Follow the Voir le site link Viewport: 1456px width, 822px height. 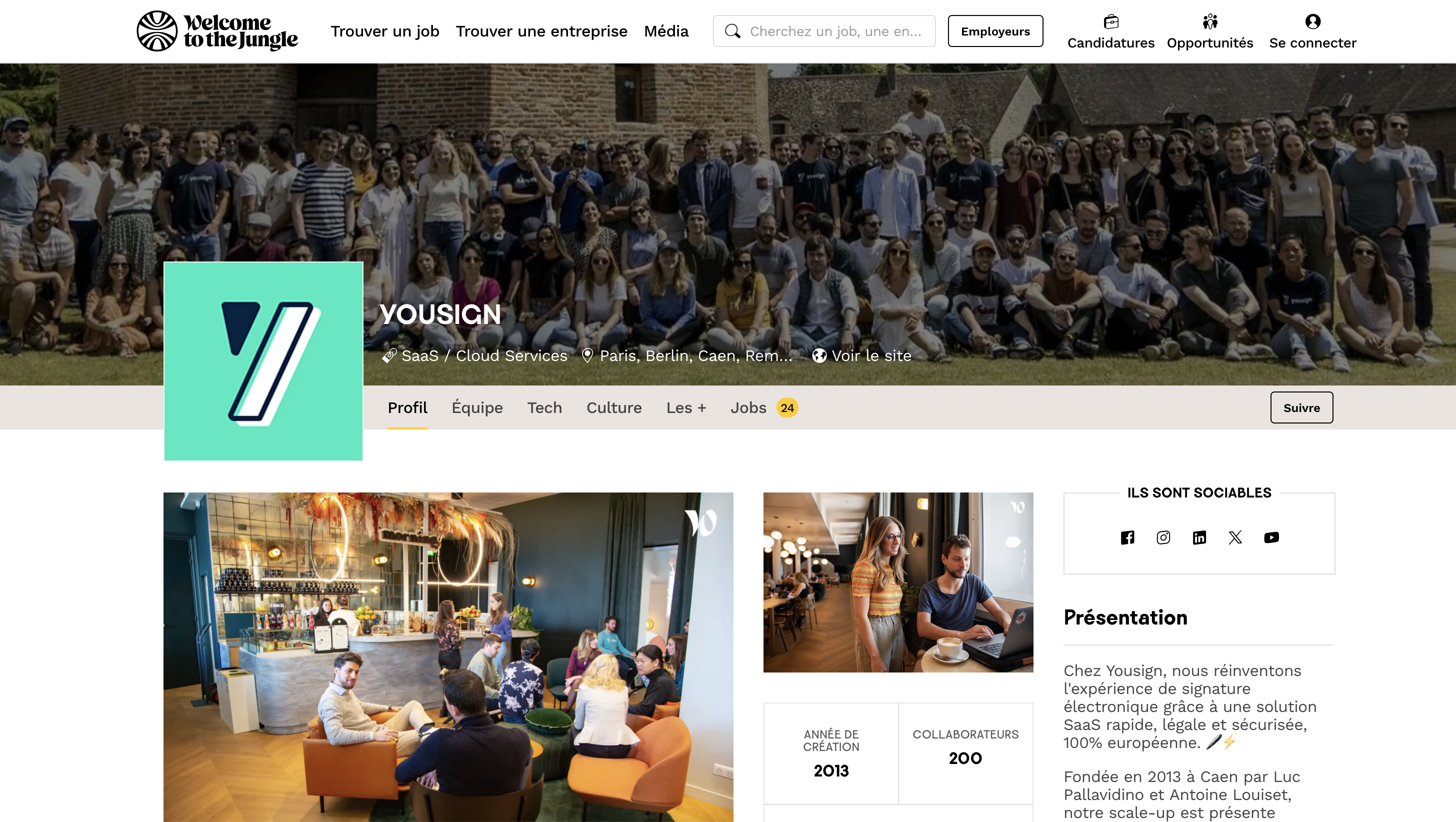point(862,355)
